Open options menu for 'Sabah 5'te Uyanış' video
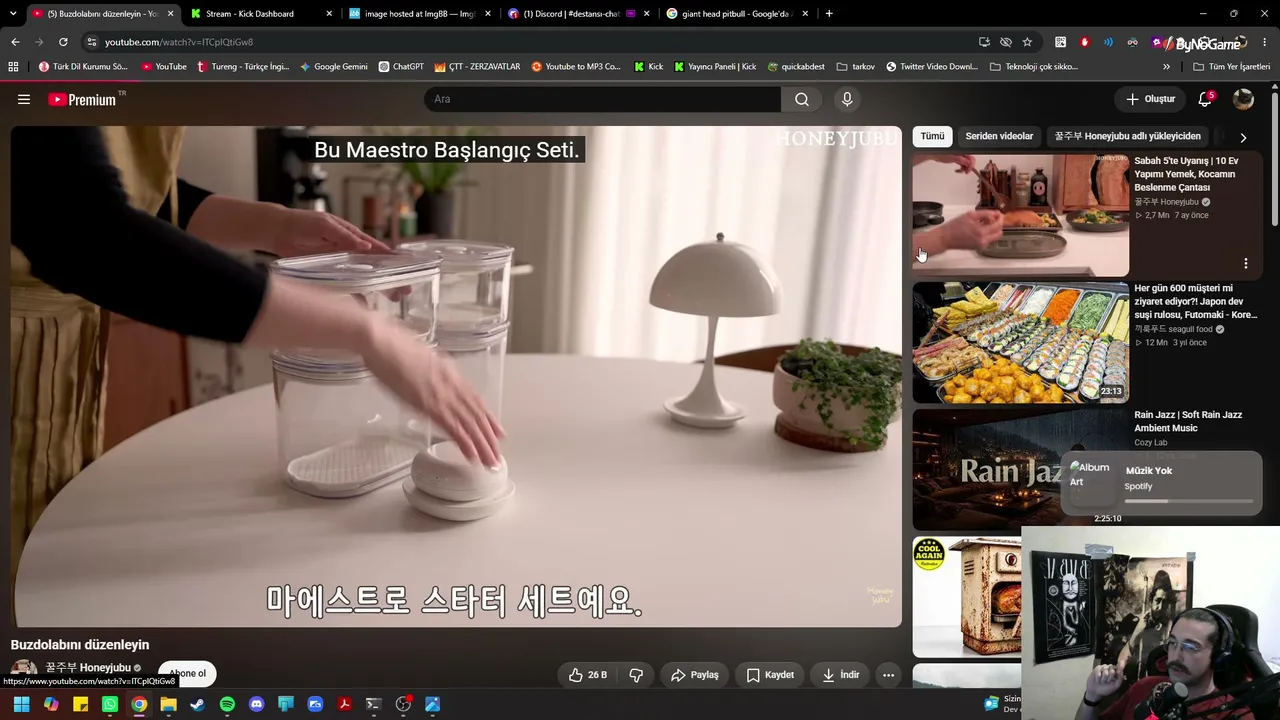 1246,263
